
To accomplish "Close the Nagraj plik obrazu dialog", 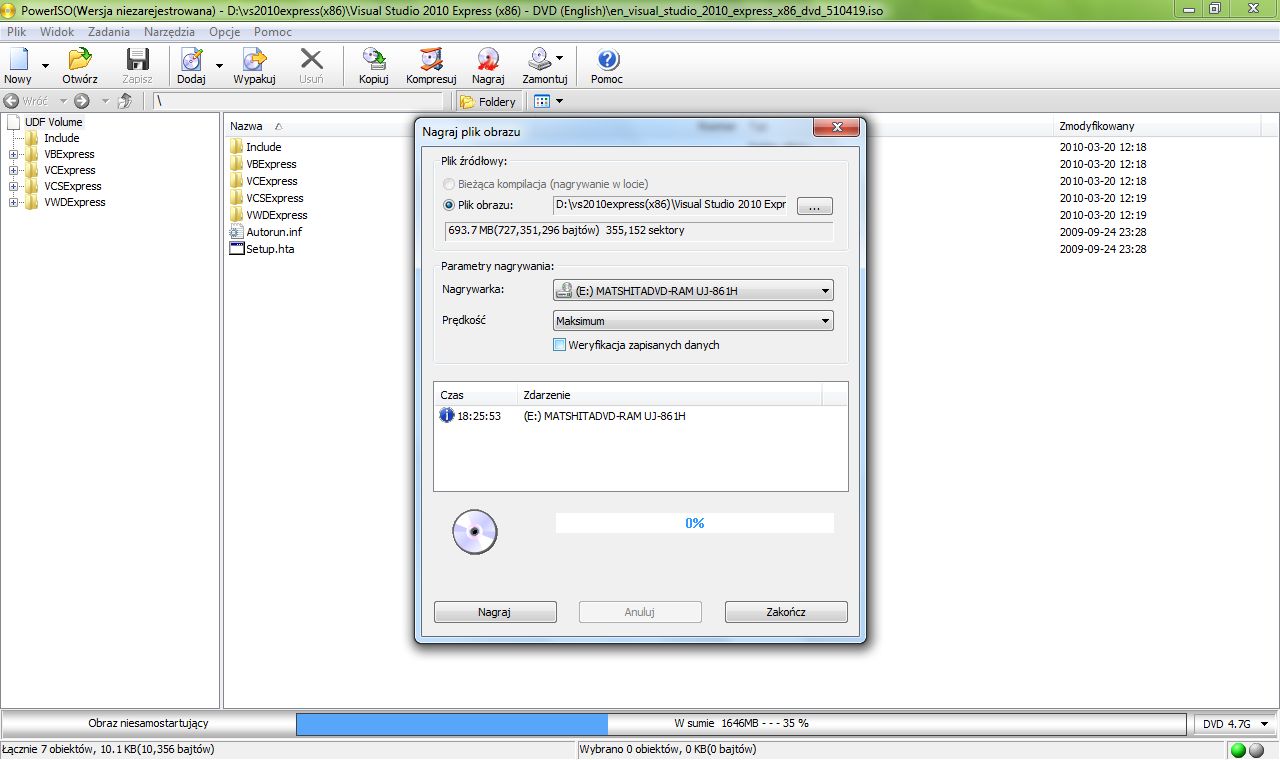I will pyautogui.click(x=836, y=128).
